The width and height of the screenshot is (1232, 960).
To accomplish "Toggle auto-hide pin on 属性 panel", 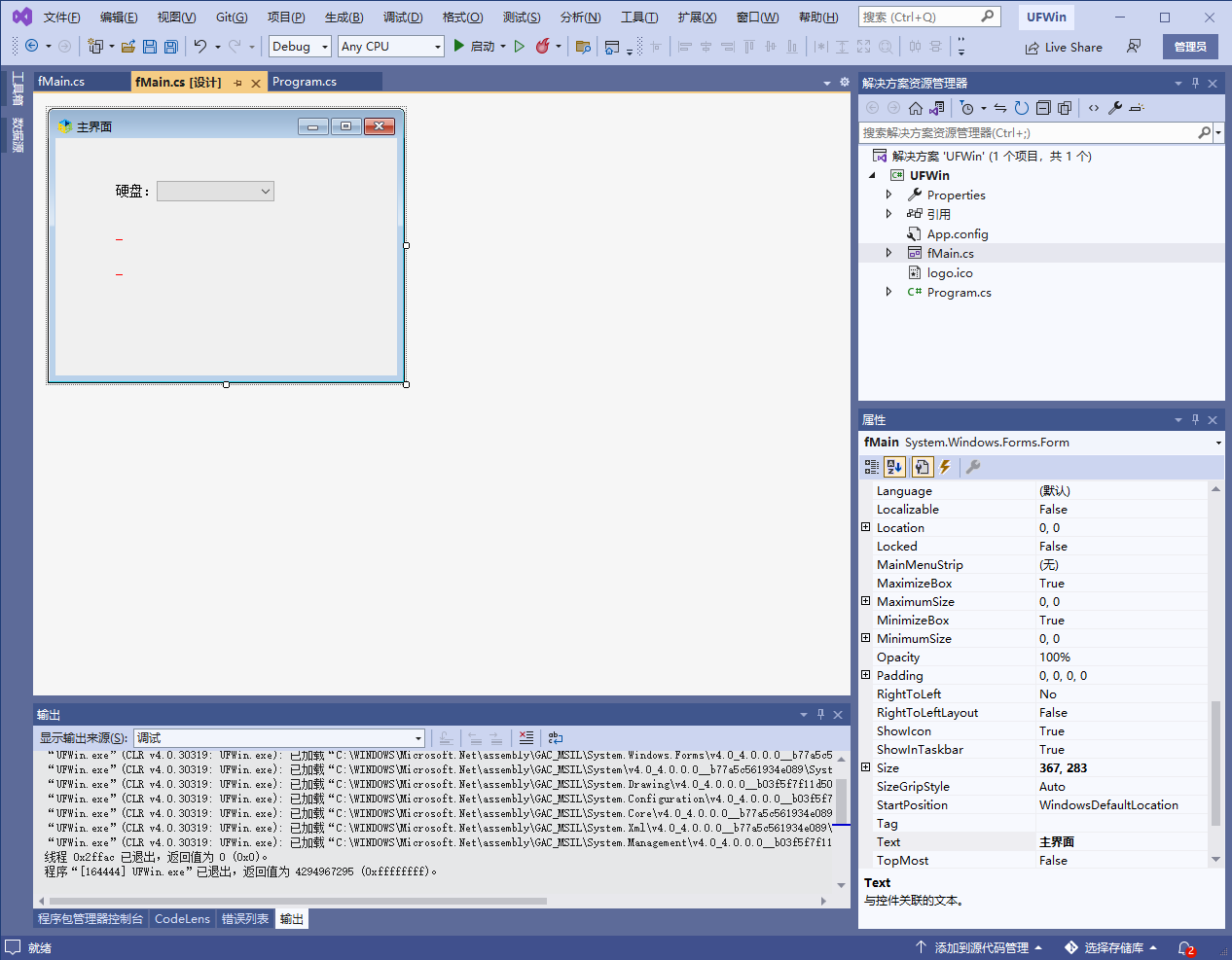I will 1195,420.
